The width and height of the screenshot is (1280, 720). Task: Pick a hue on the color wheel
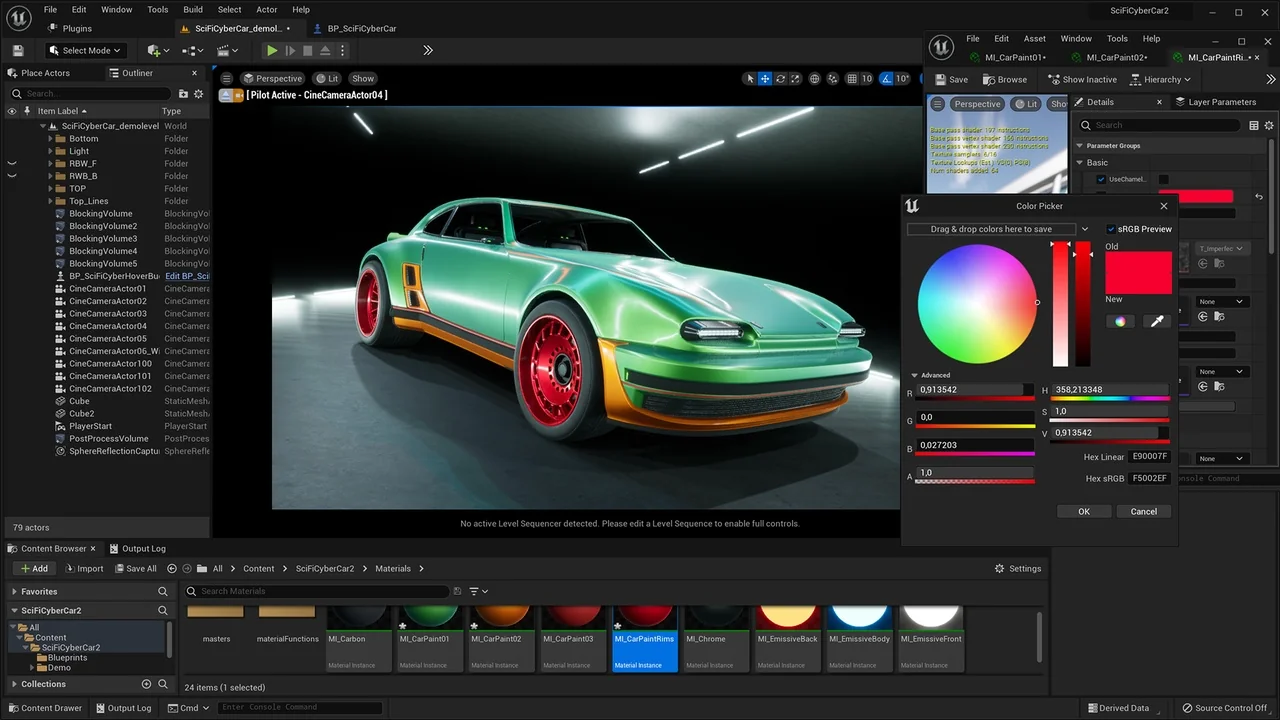coord(977,303)
